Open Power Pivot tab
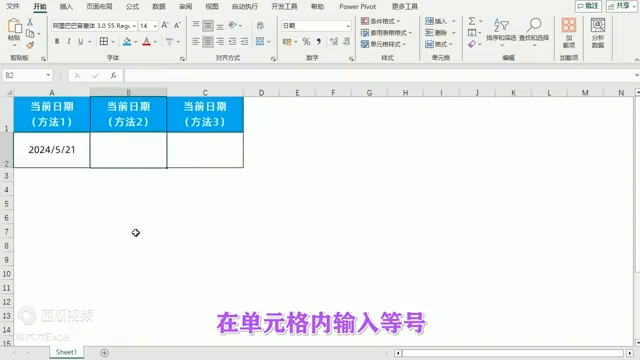Image resolution: width=640 pixels, height=360 pixels. click(x=358, y=6)
